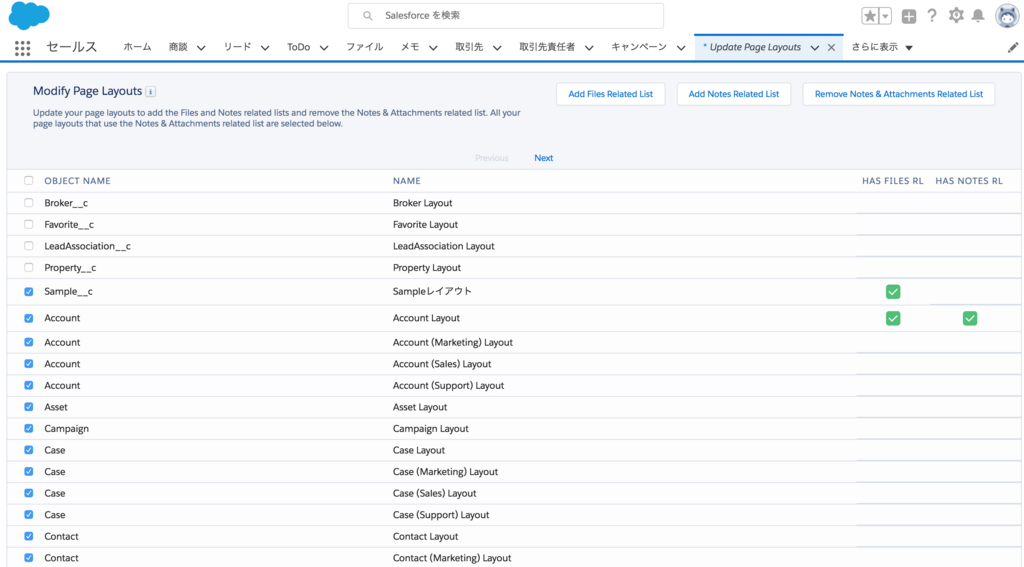Check the LeadAssociation__c row checkbox
1024x567 pixels.
coord(29,246)
